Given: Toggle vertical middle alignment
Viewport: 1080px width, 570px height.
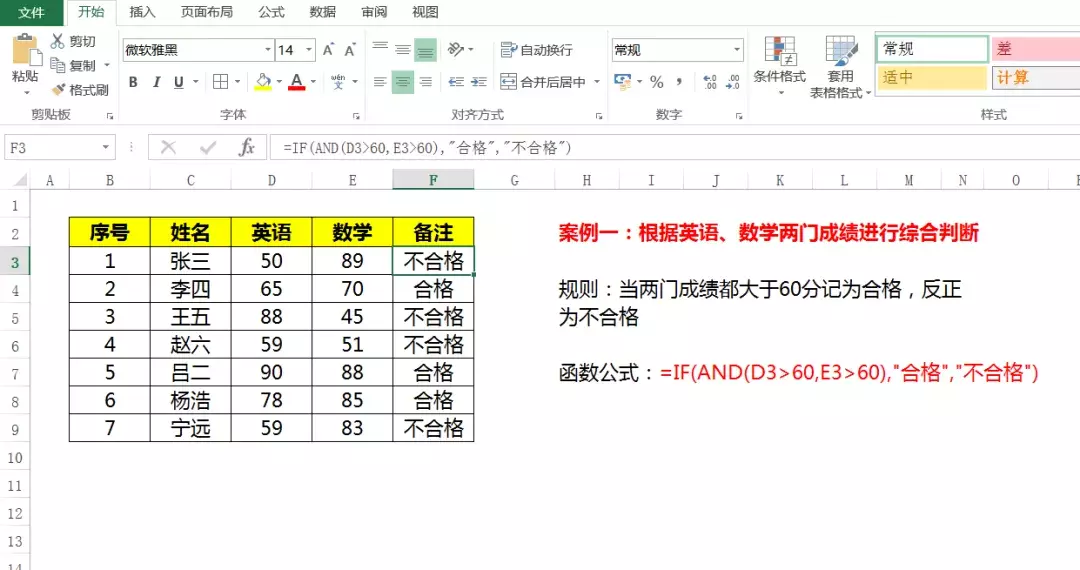Looking at the screenshot, I should pos(403,49).
